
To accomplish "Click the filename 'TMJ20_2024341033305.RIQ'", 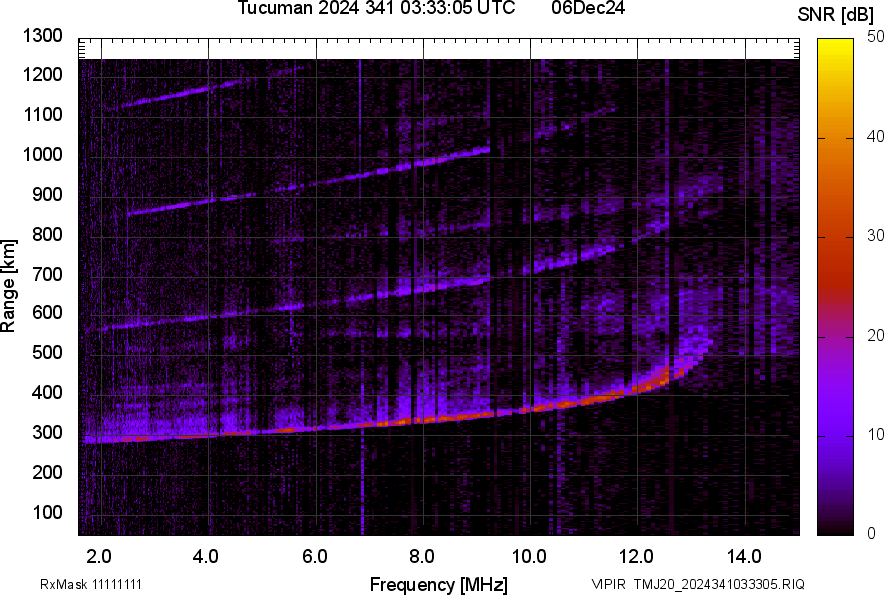I will point(719,584).
